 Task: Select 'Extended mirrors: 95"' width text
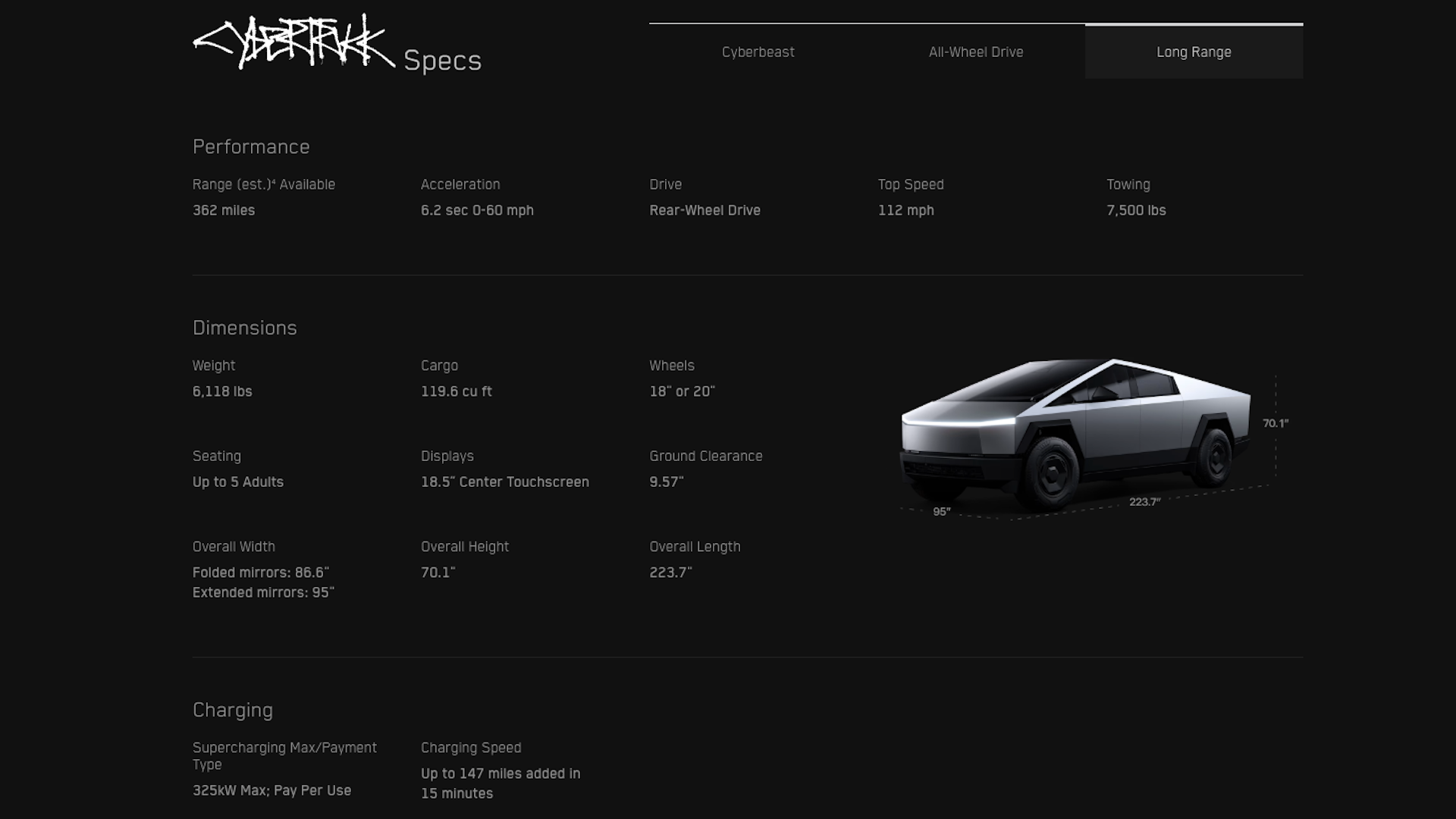[263, 592]
